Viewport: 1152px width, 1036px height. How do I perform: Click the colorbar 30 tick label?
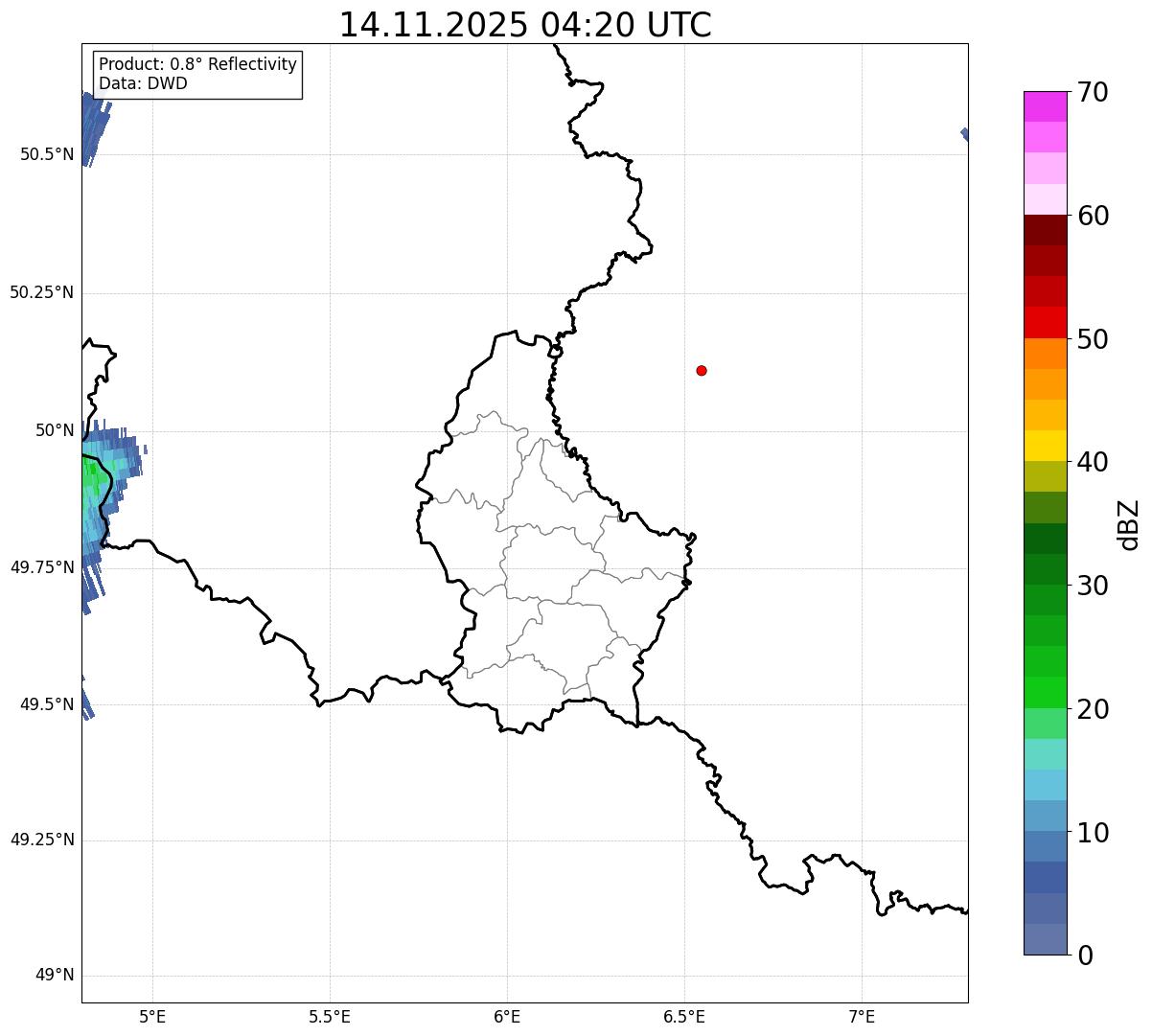[x=1093, y=586]
